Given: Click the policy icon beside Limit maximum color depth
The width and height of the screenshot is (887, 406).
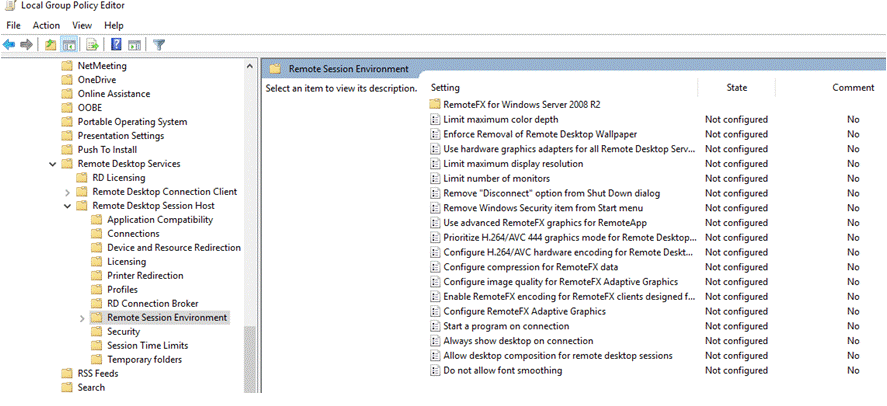Looking at the screenshot, I should pos(434,119).
